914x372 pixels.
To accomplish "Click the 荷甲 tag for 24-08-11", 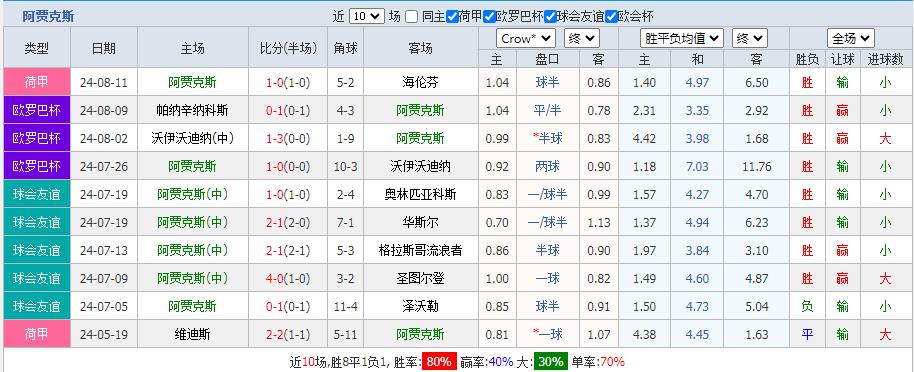I will 37,82.
